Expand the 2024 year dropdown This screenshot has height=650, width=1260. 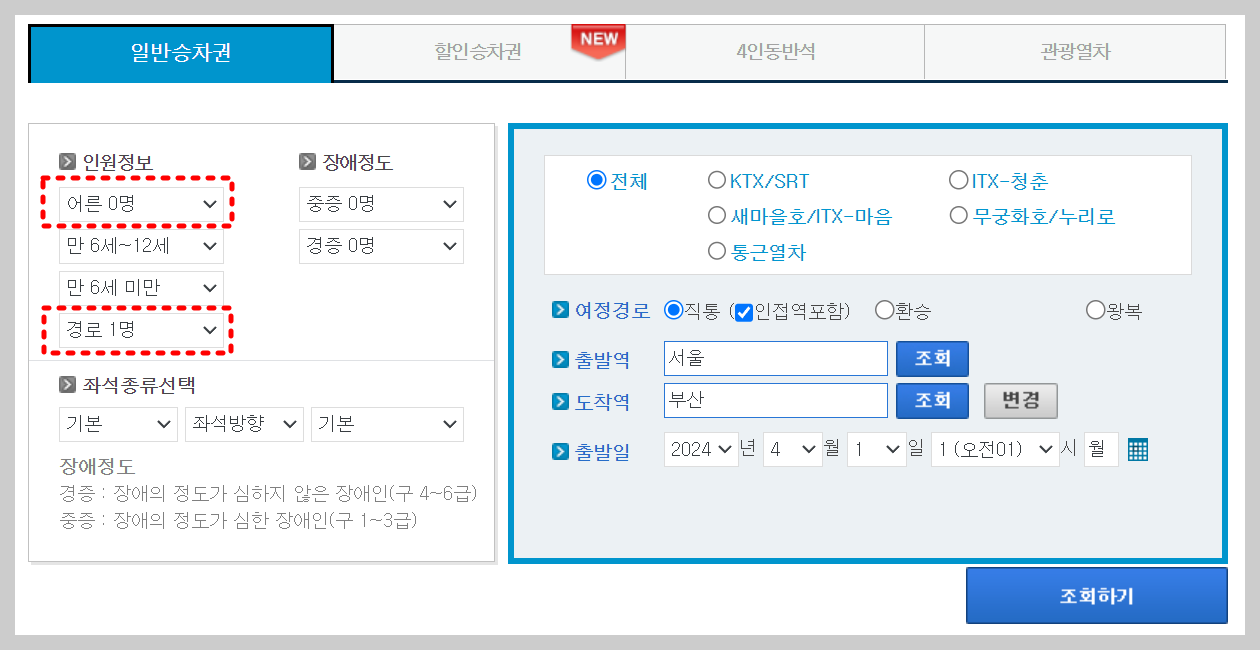pos(700,449)
